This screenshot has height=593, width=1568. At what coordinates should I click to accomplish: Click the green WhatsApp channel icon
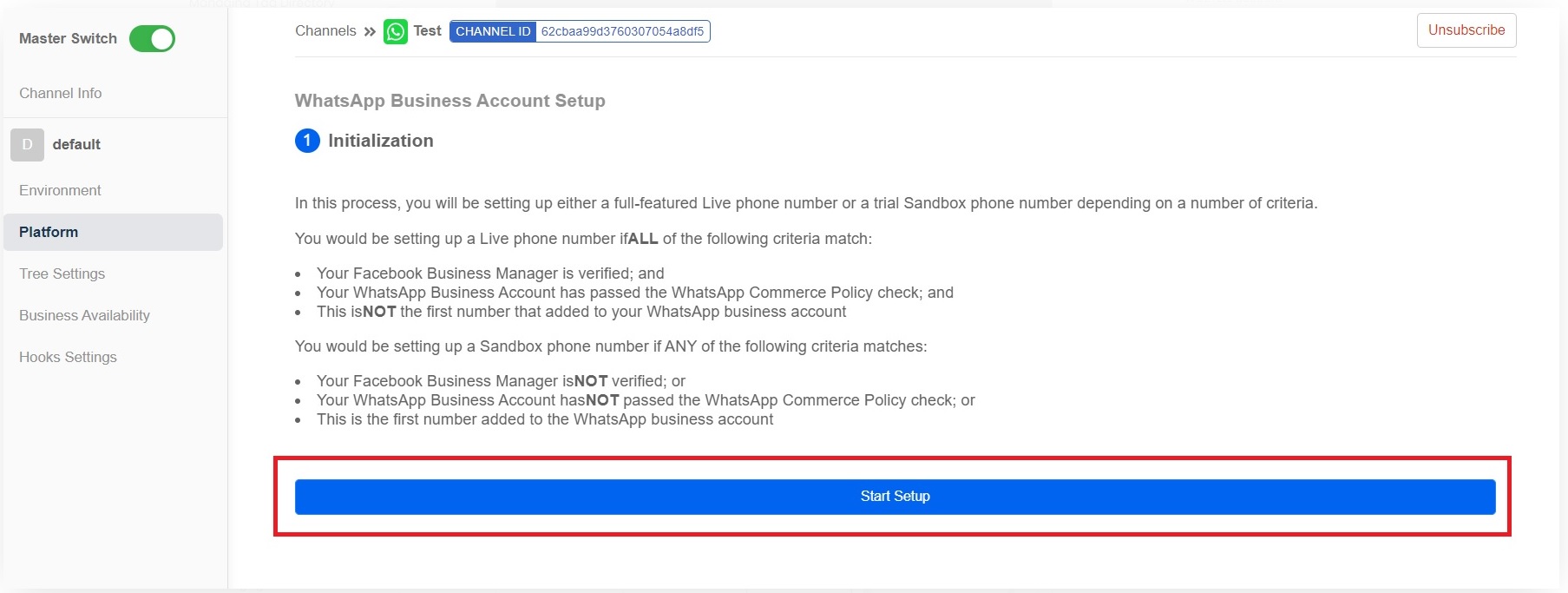tap(396, 32)
